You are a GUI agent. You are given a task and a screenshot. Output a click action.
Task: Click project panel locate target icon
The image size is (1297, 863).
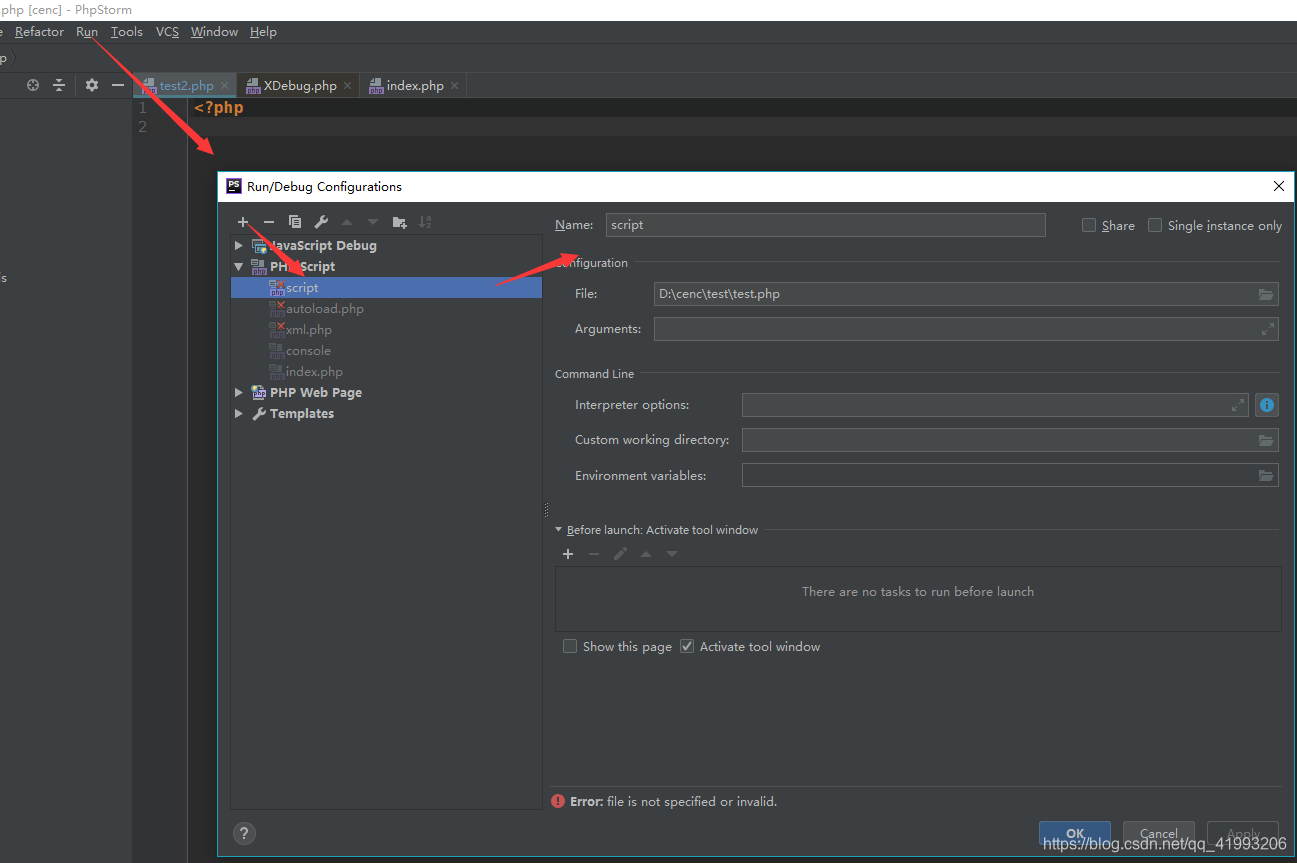[x=33, y=85]
